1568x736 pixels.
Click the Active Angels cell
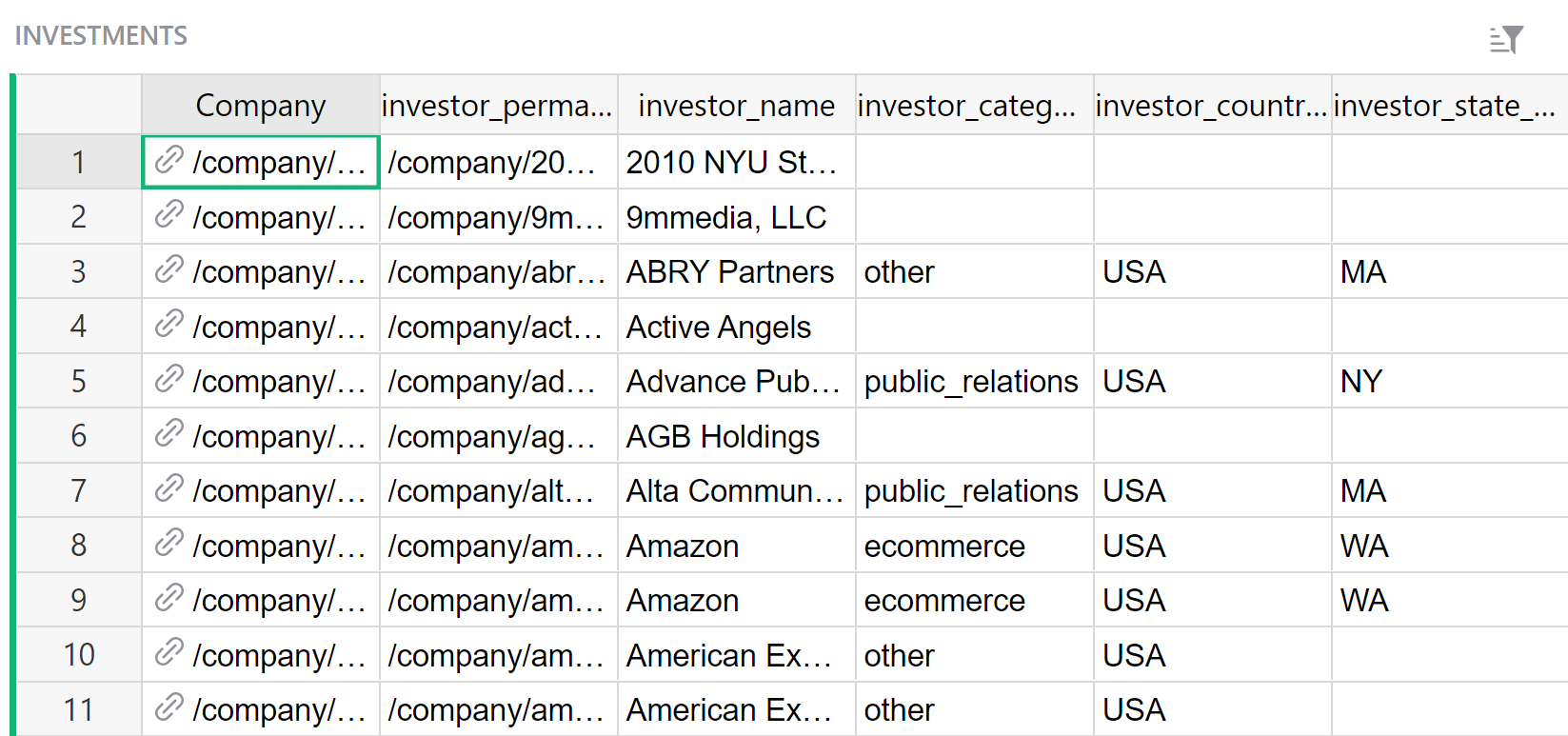click(719, 328)
